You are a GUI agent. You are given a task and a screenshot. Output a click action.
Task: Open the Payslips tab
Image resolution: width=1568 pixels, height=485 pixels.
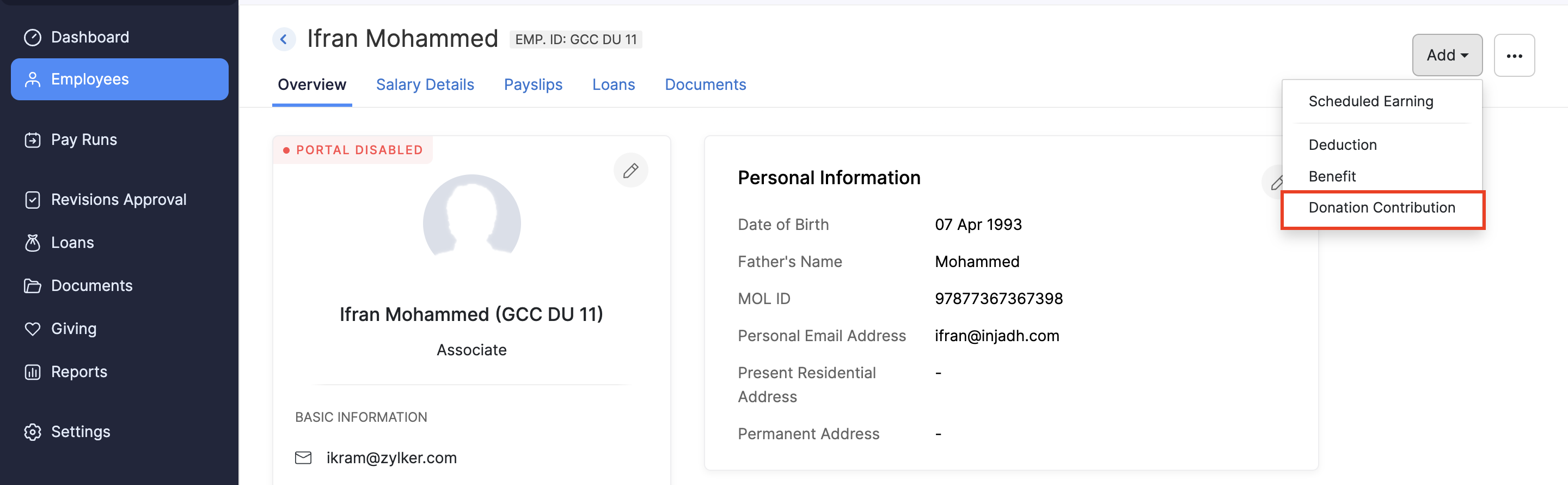coord(532,84)
